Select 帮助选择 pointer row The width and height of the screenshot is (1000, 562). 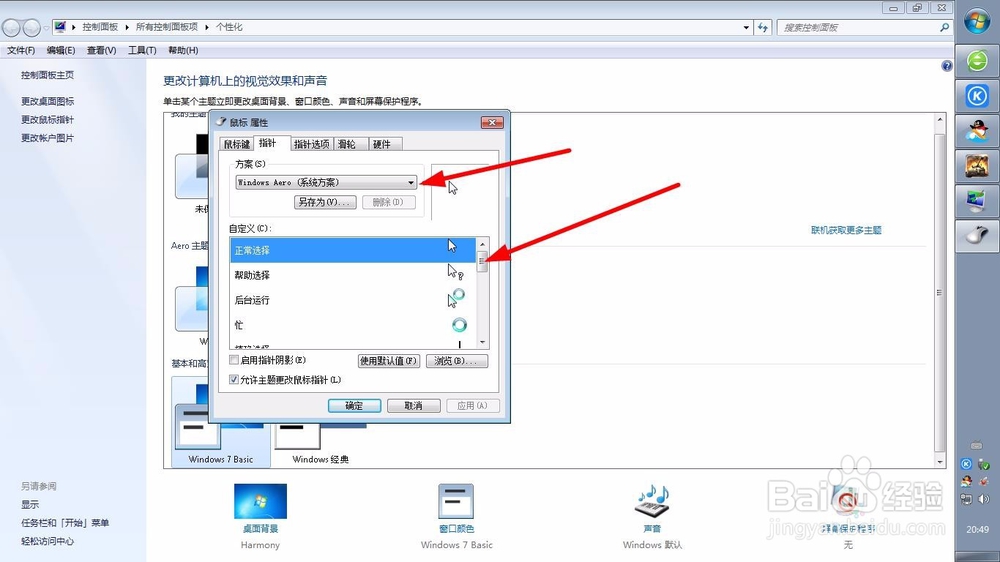[x=353, y=275]
